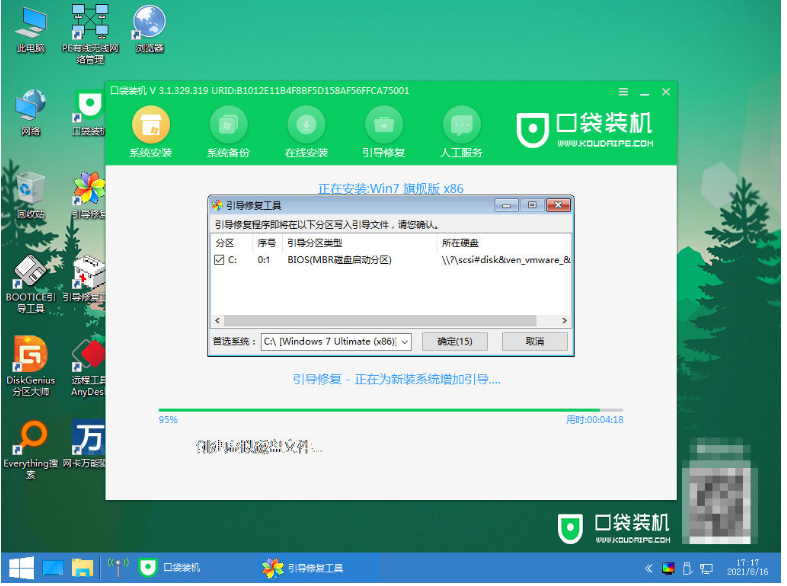The height and width of the screenshot is (586, 787).
Task: Open the desktop shortcut in taskbar
Action: coord(53,568)
